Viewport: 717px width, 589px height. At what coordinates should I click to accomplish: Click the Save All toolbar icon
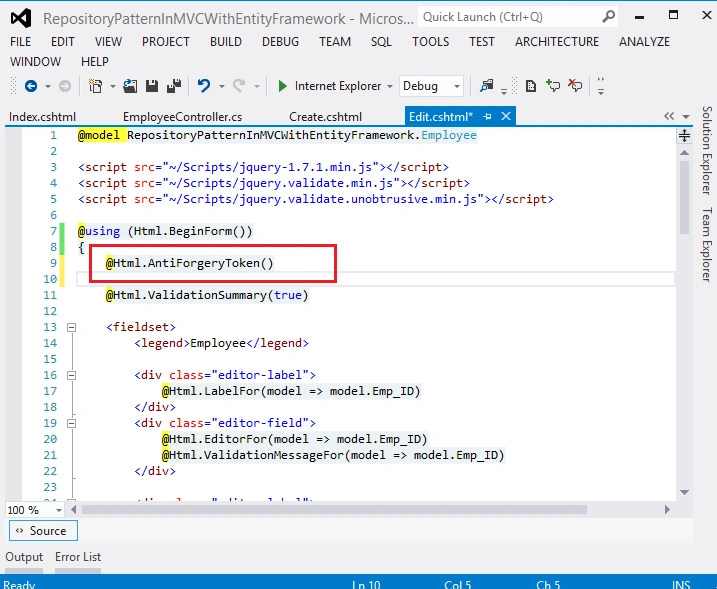point(174,86)
